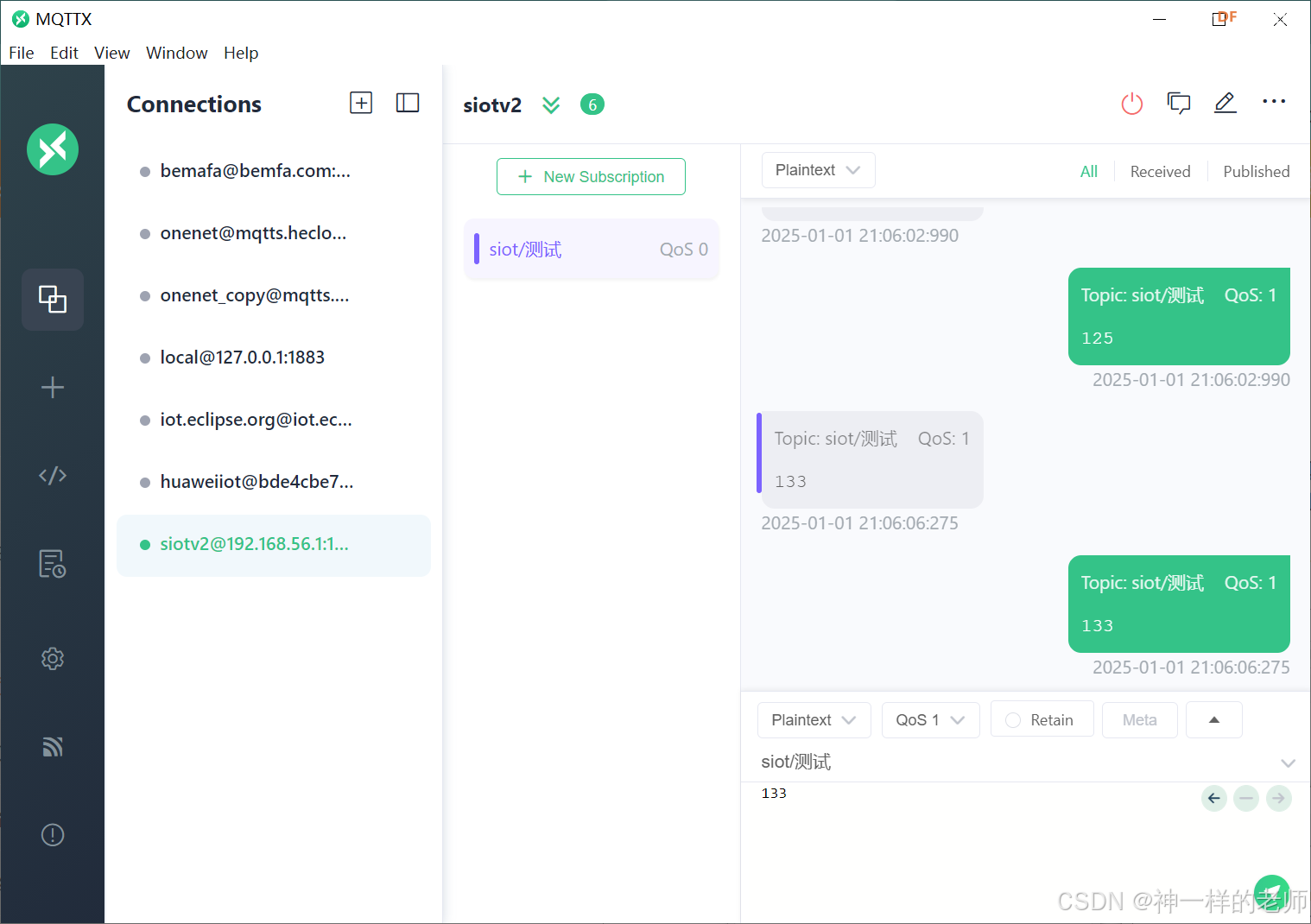Go to previous payload with left arrow
Image resolution: width=1311 pixels, height=924 pixels.
tap(1214, 798)
